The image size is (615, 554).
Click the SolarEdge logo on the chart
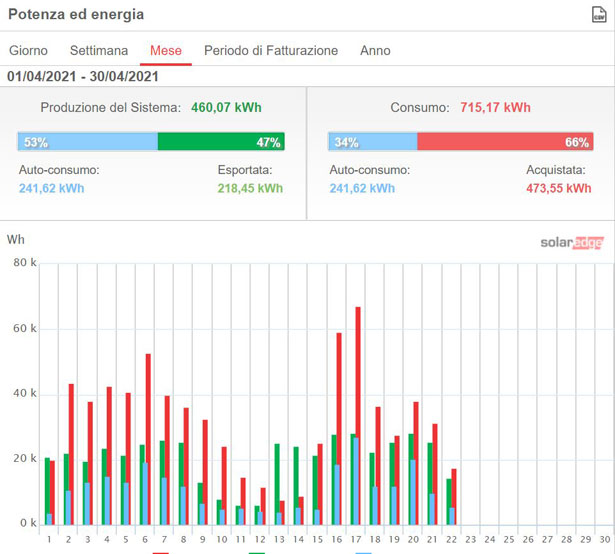click(572, 241)
